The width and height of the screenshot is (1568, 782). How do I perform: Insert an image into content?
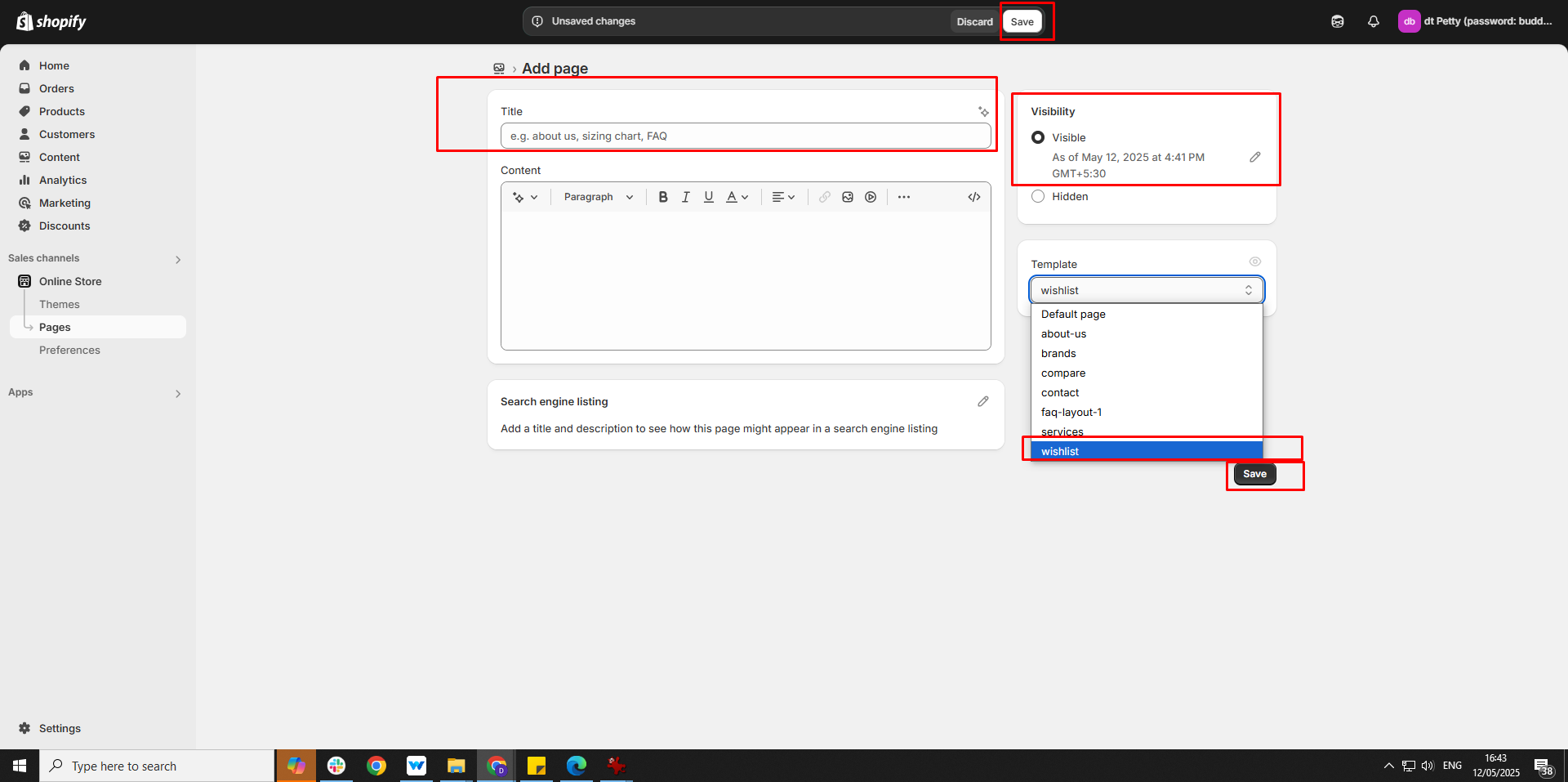click(848, 197)
